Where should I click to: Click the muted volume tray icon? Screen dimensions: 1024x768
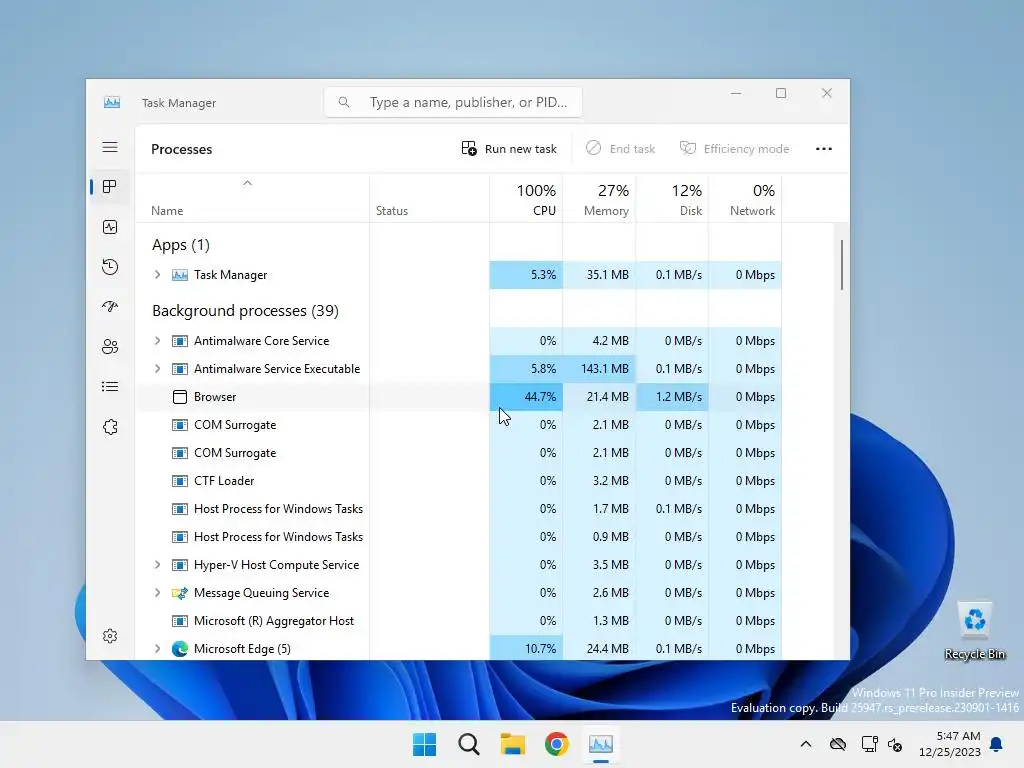(895, 744)
